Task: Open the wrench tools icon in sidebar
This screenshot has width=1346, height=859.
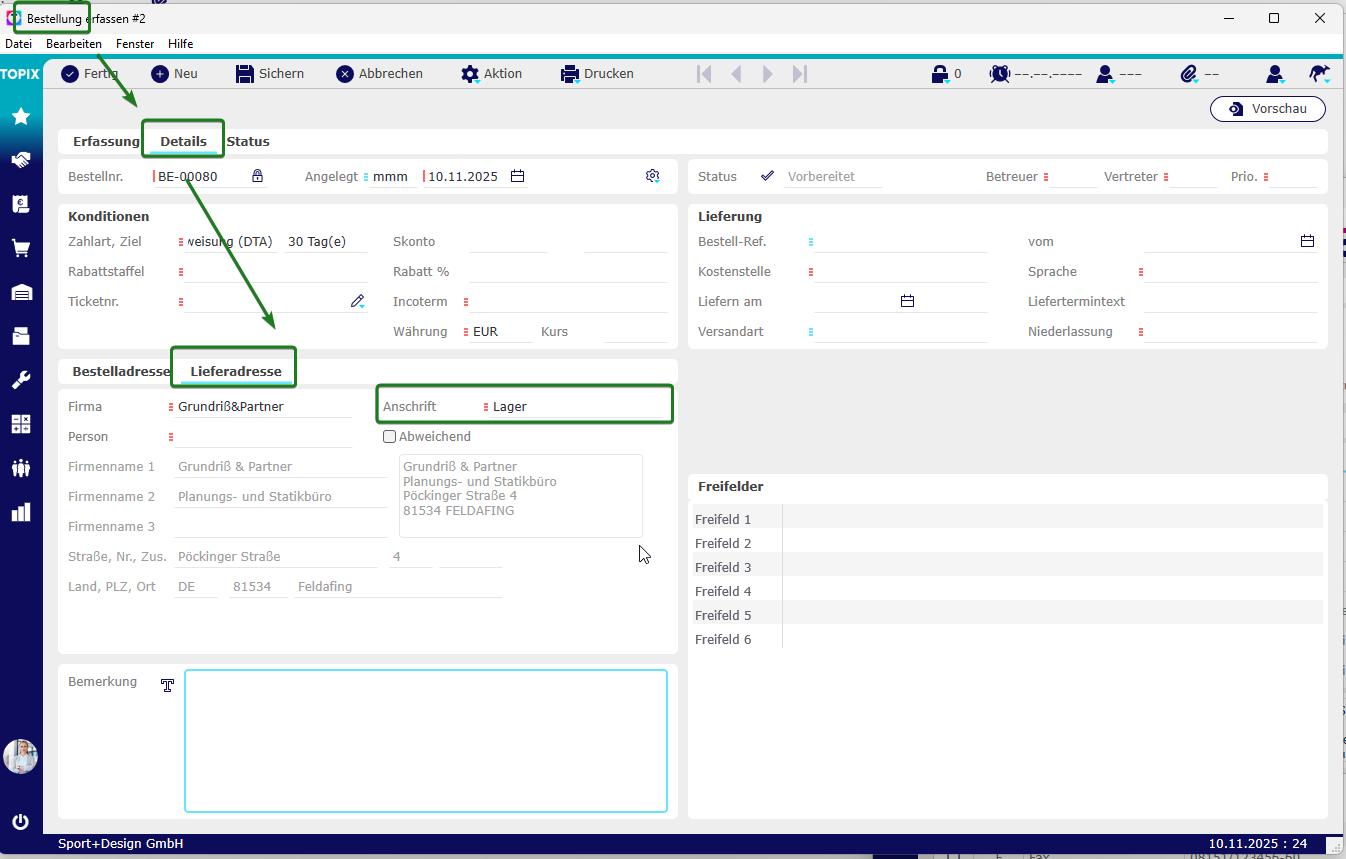Action: click(x=20, y=380)
